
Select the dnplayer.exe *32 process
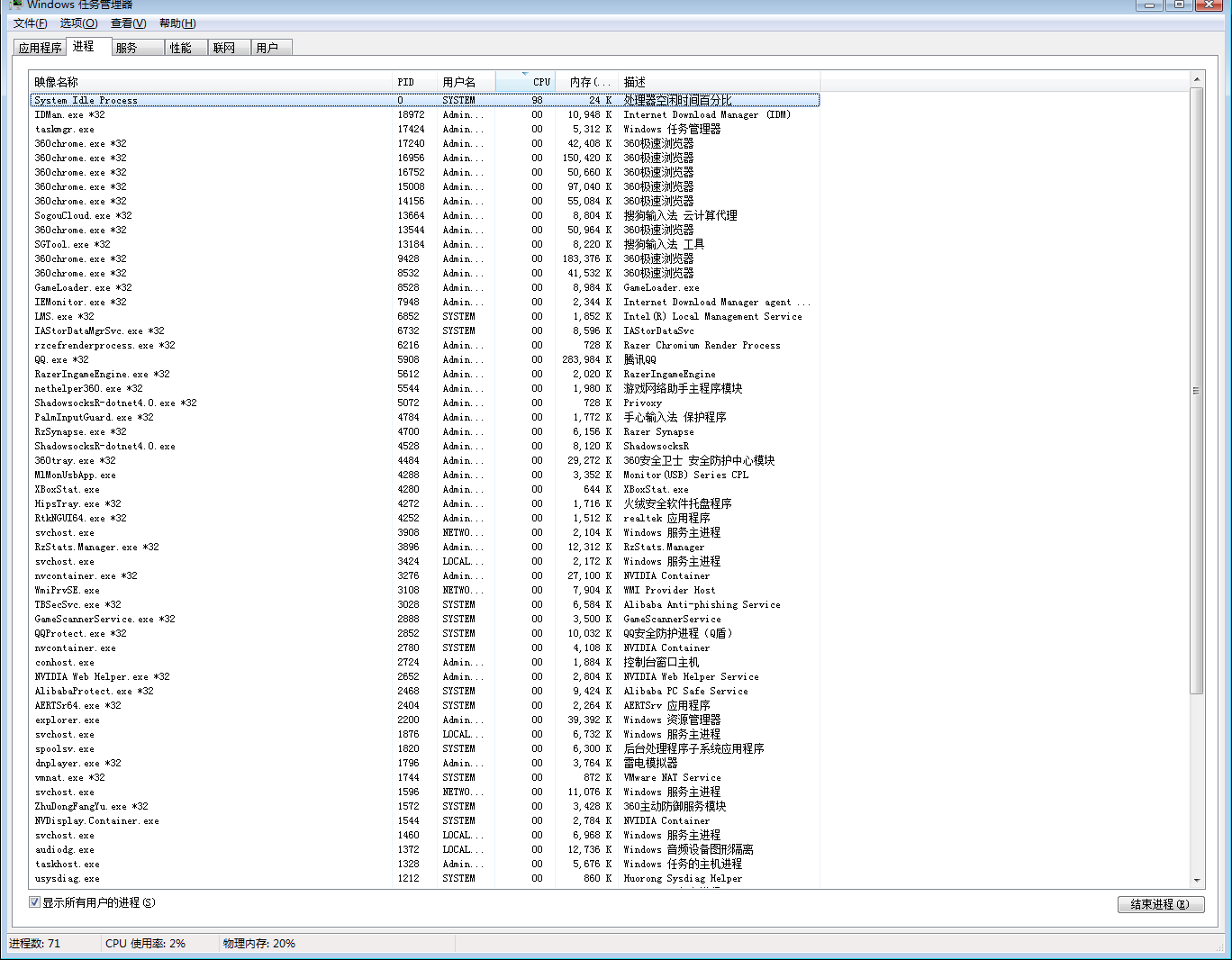(x=425, y=763)
